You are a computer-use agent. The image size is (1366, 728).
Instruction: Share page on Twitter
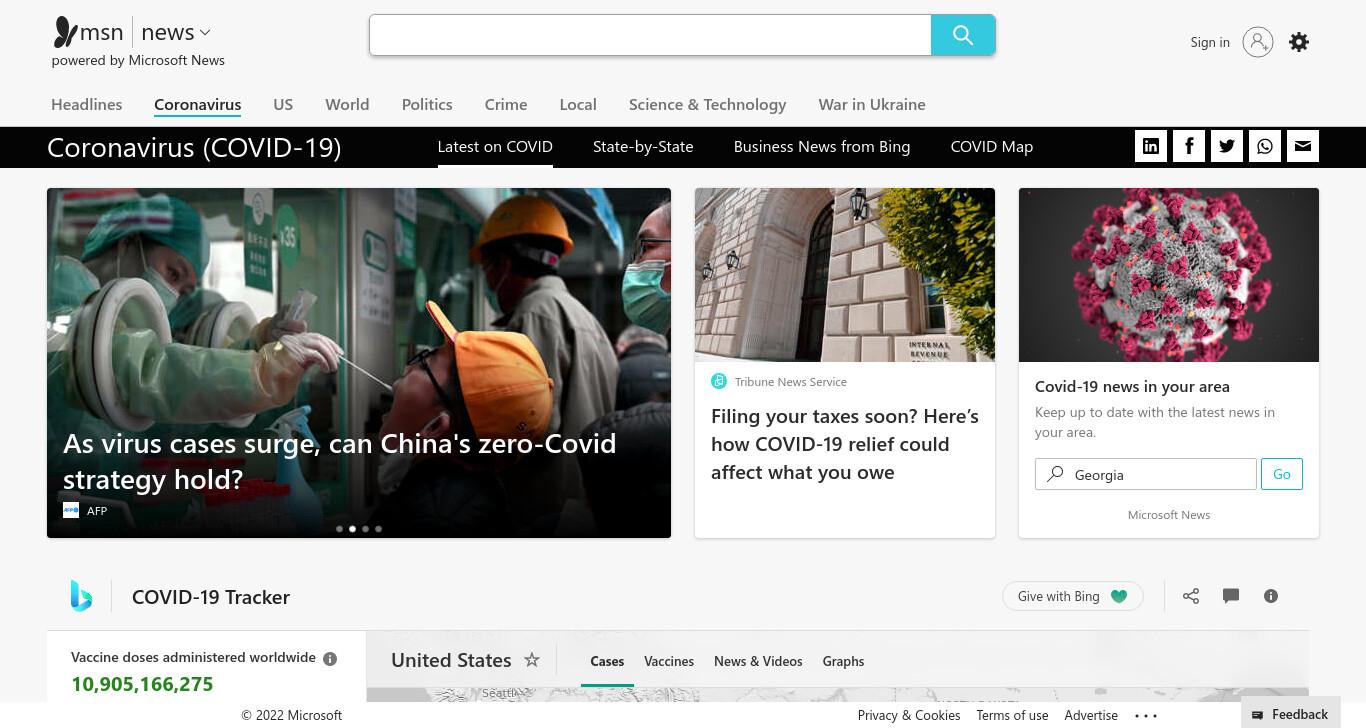[x=1227, y=146]
